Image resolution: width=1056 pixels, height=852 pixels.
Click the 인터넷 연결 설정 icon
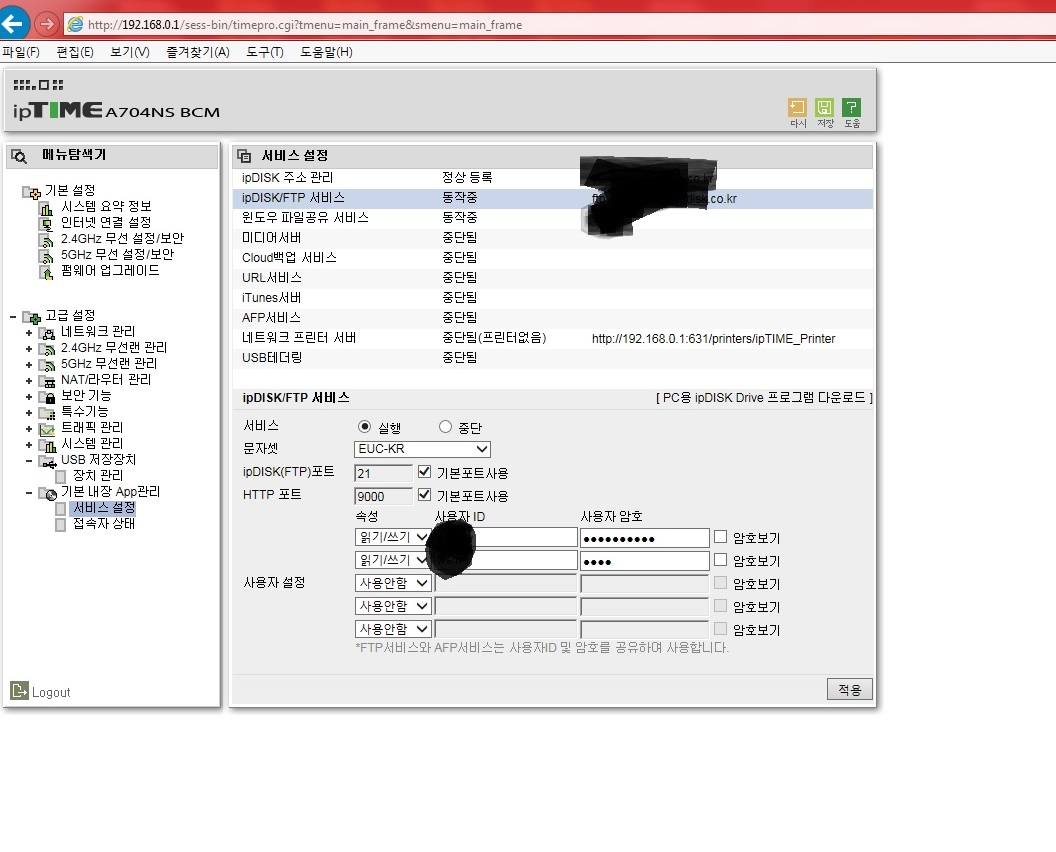point(46,224)
